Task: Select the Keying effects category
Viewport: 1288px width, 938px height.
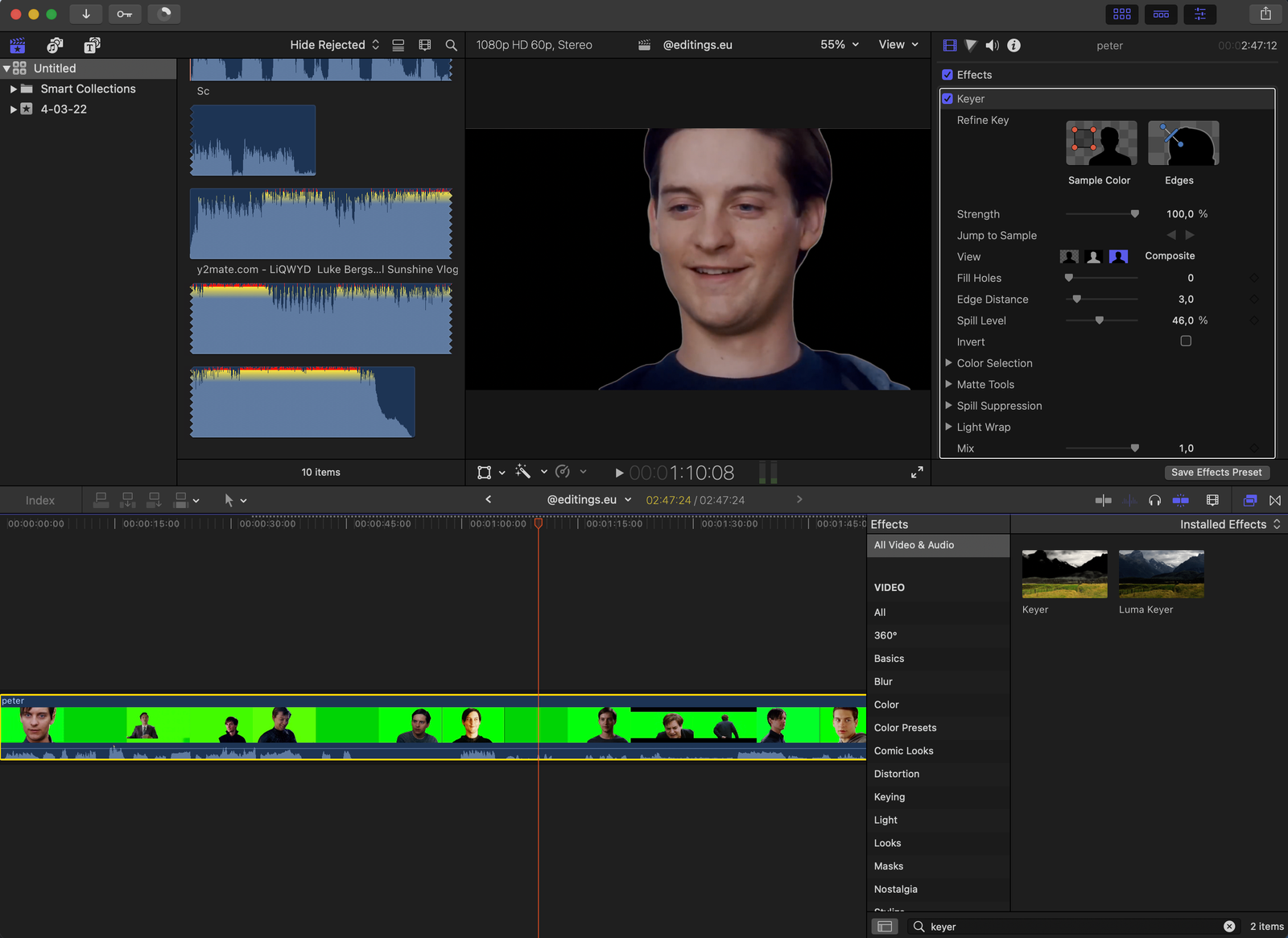Action: (x=890, y=797)
